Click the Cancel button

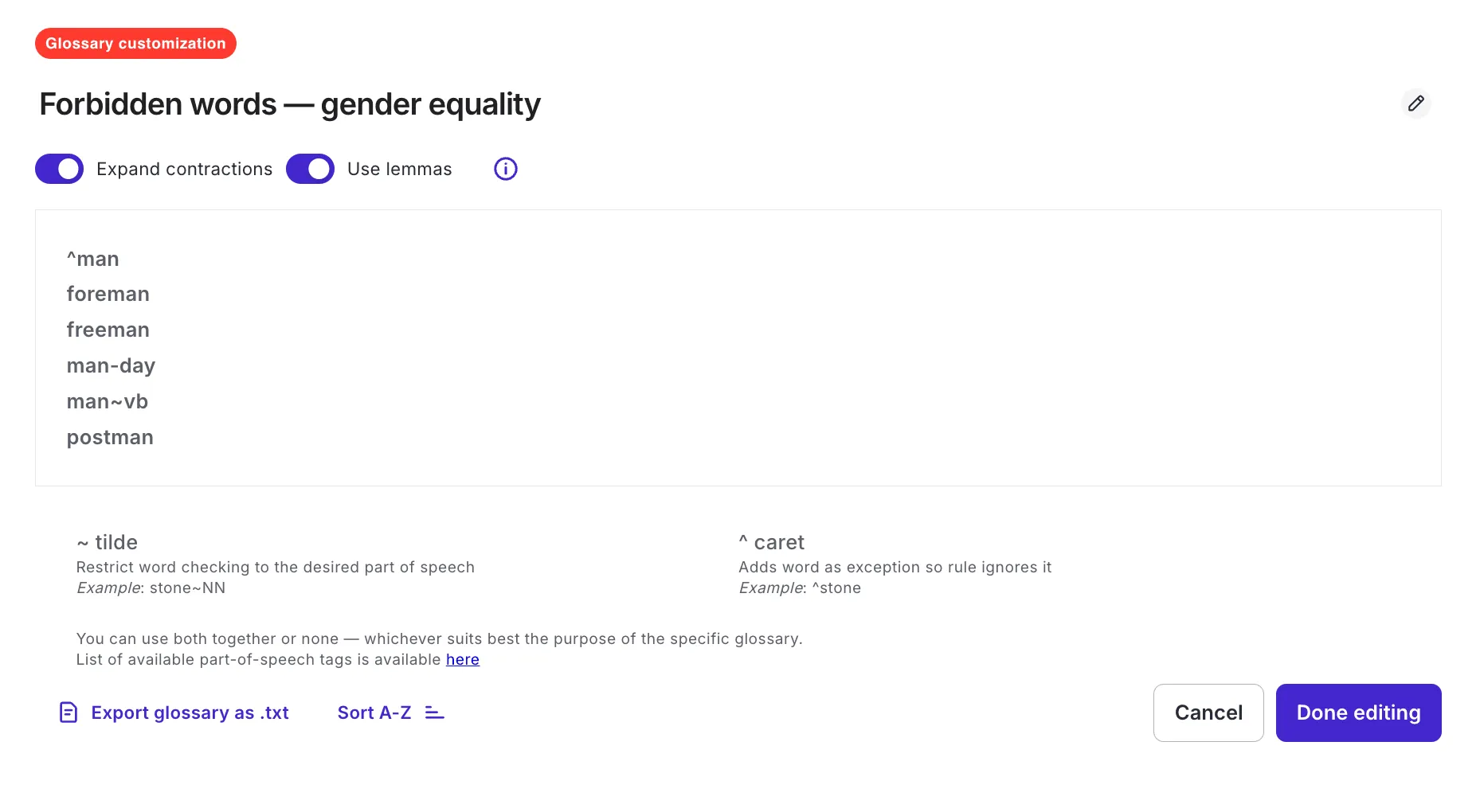(1208, 712)
